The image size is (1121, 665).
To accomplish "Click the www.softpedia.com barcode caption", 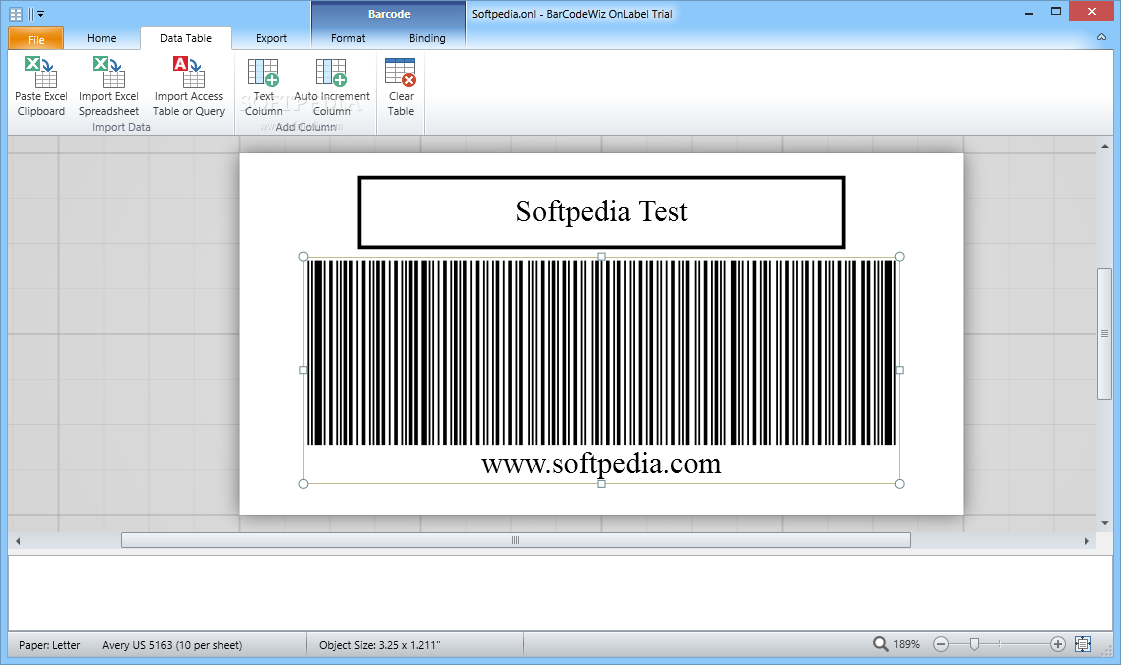I will 601,463.
